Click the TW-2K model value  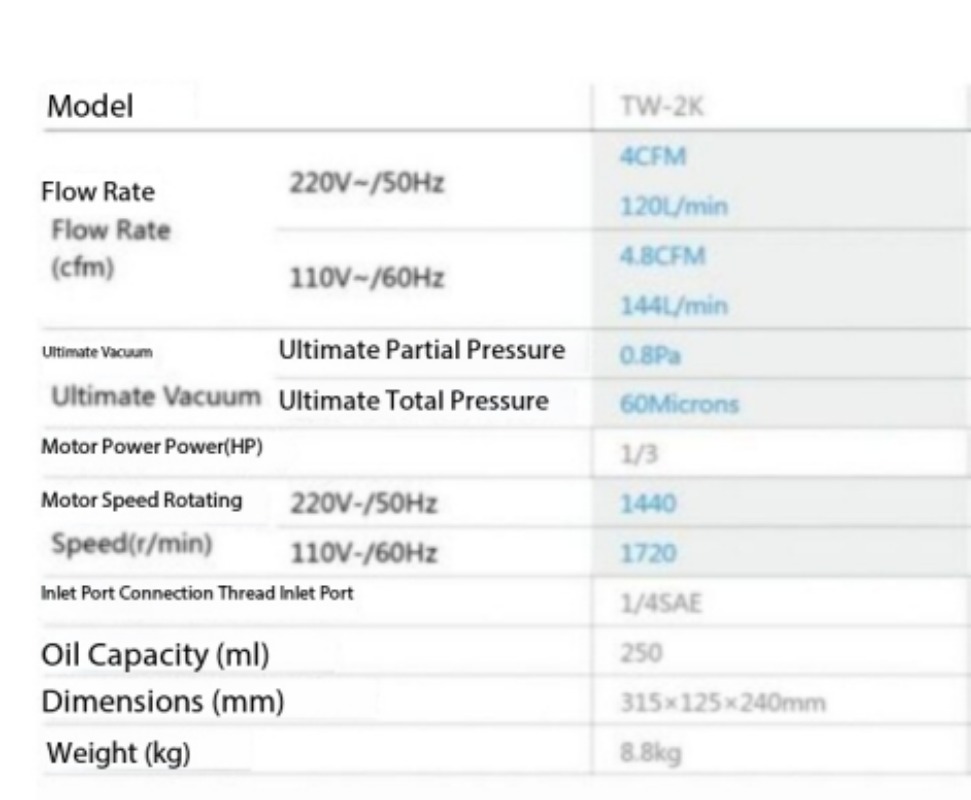click(662, 107)
